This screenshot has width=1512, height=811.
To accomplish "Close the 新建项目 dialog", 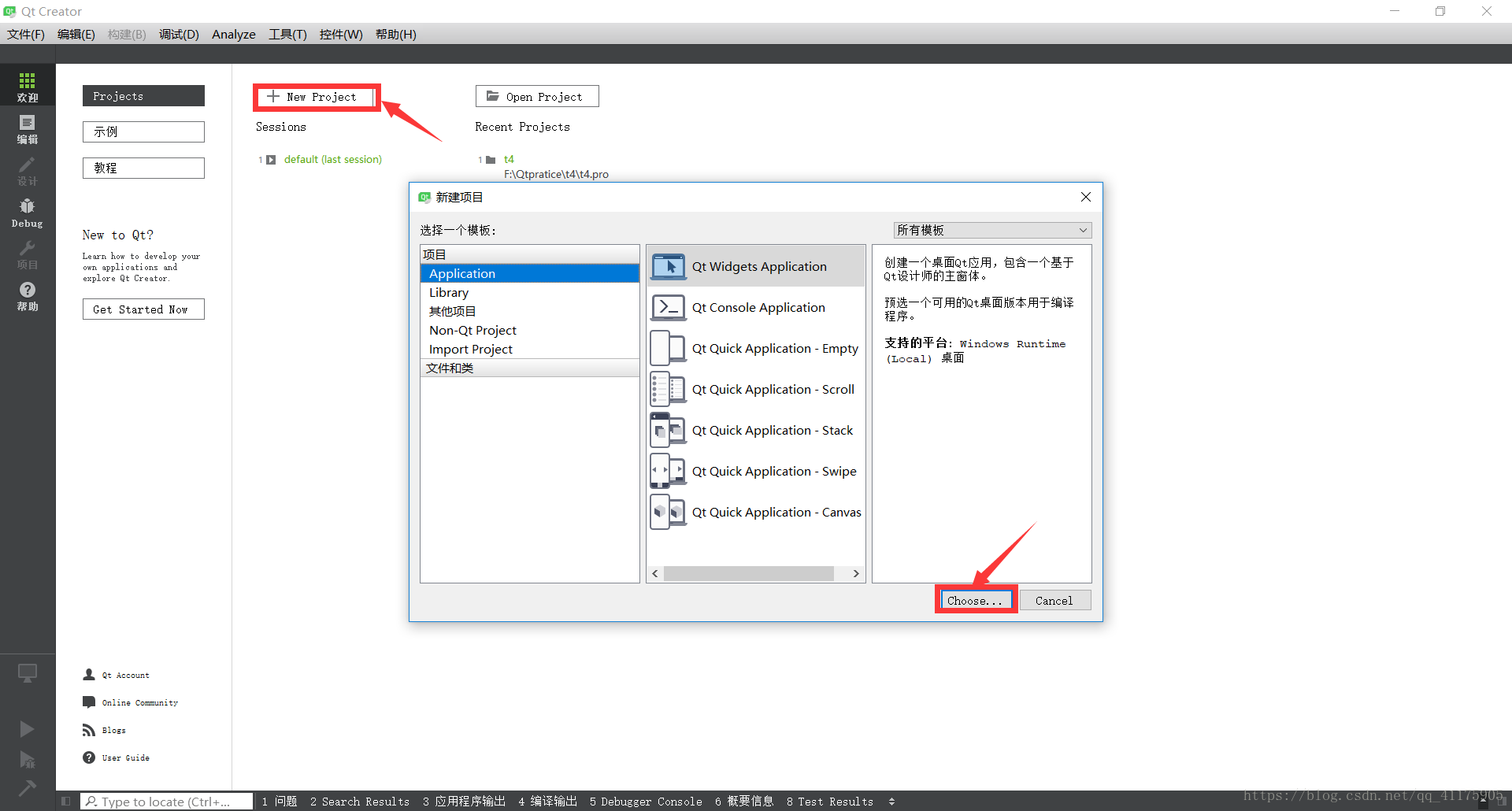I will [x=1086, y=197].
